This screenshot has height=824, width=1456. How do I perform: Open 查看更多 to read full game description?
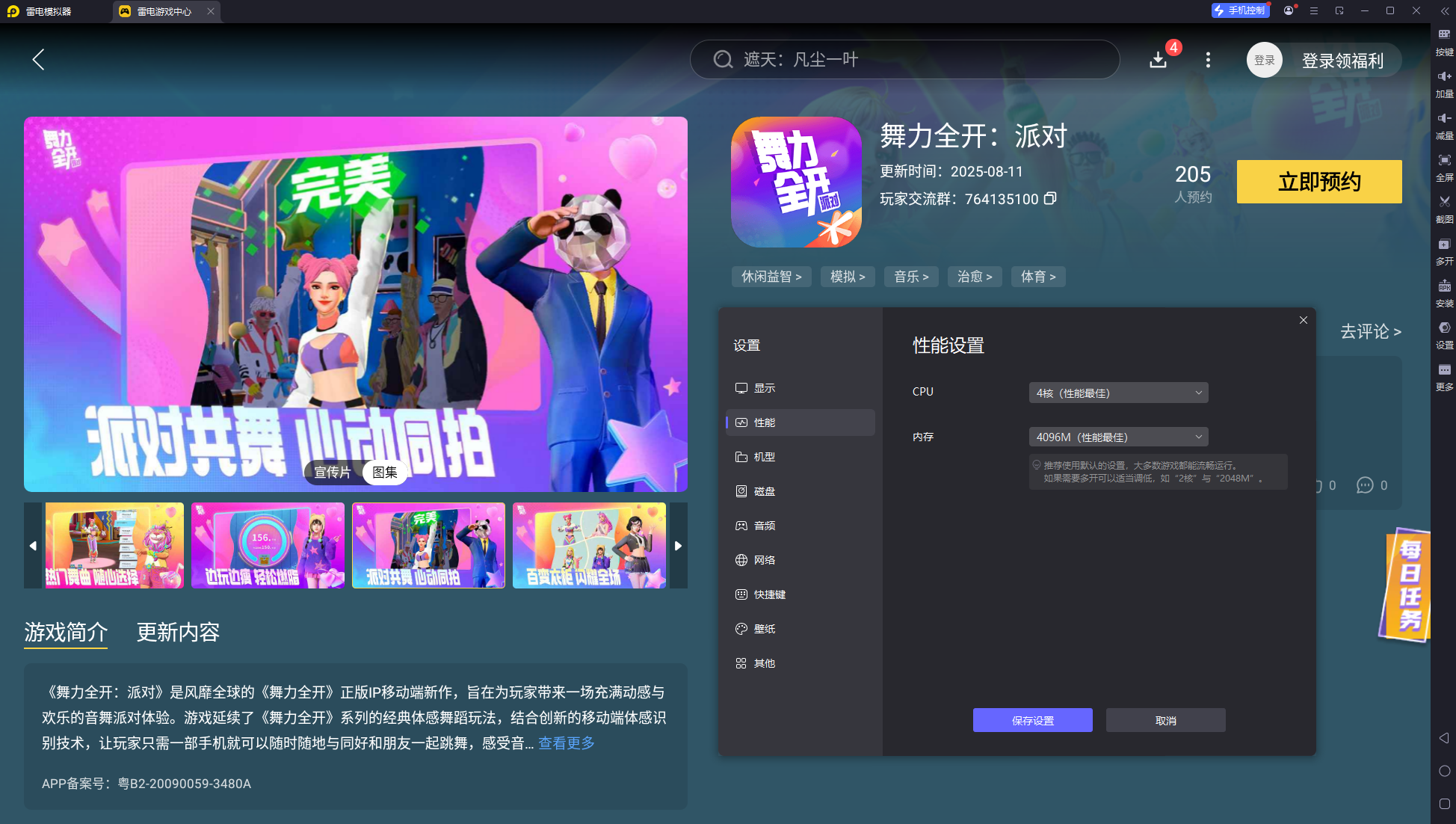566,742
